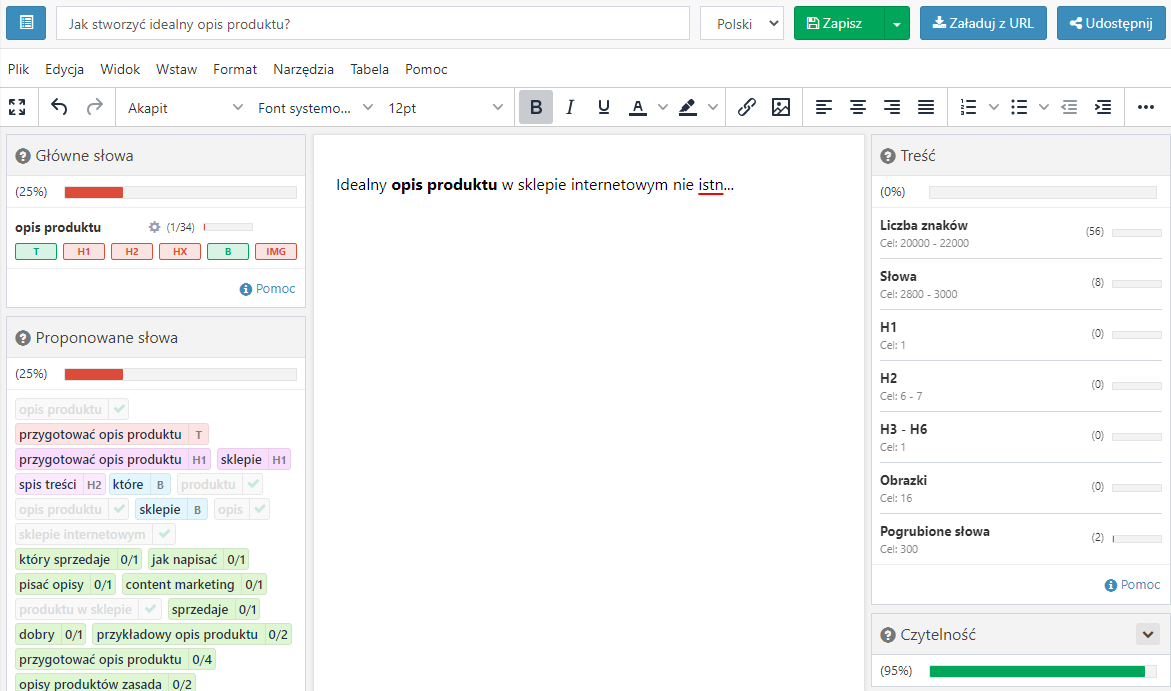The image size is (1171, 691).
Task: Insert a link using chain icon
Action: 746,108
